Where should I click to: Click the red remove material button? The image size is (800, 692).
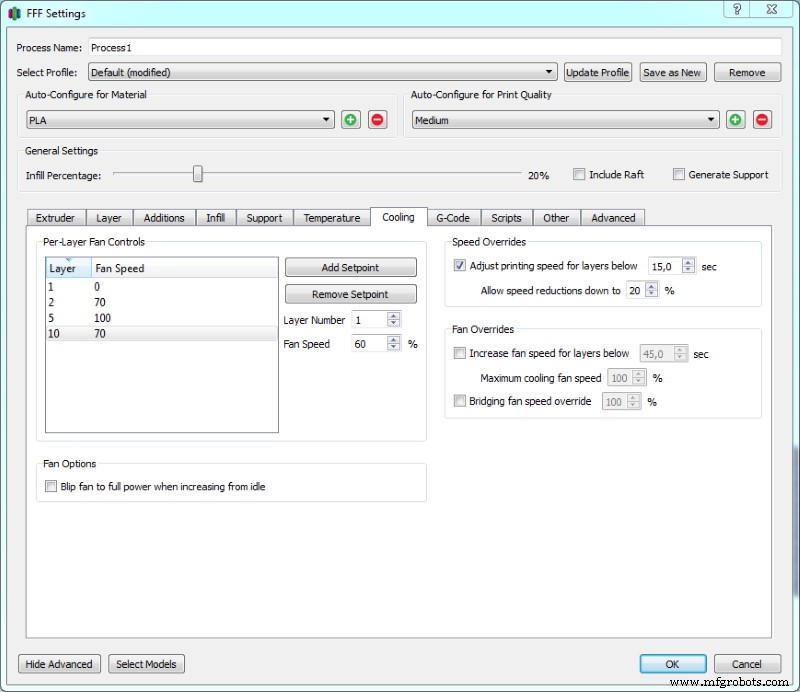(x=377, y=120)
